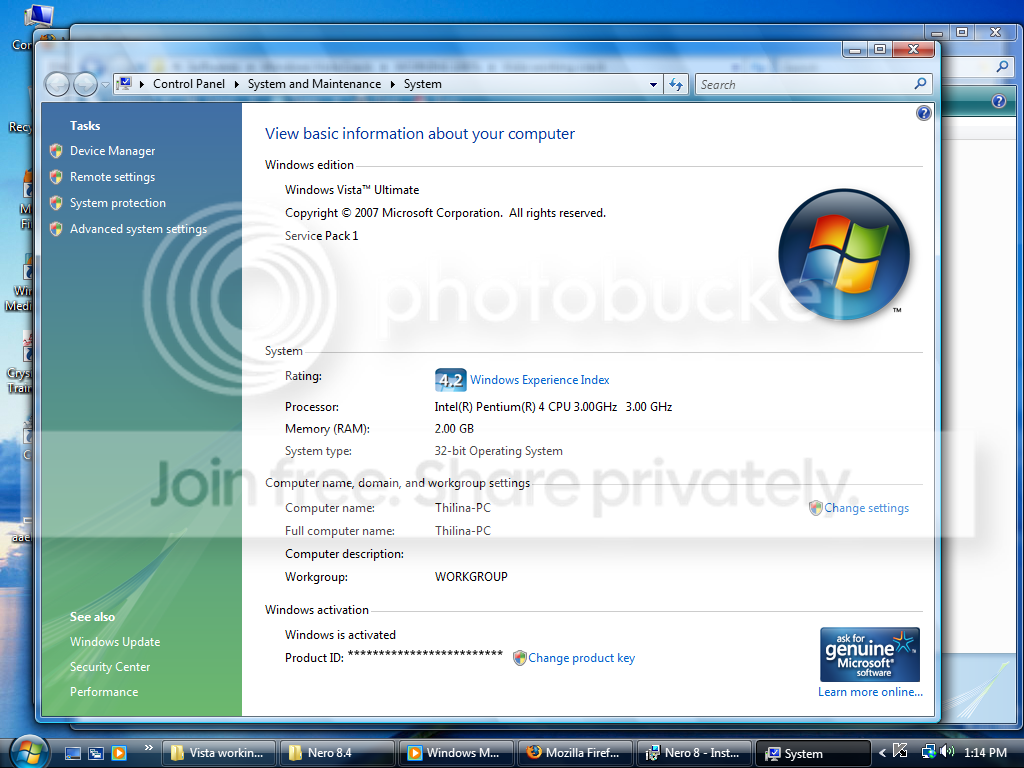Open Performance under See also
The height and width of the screenshot is (768, 1024).
(104, 692)
